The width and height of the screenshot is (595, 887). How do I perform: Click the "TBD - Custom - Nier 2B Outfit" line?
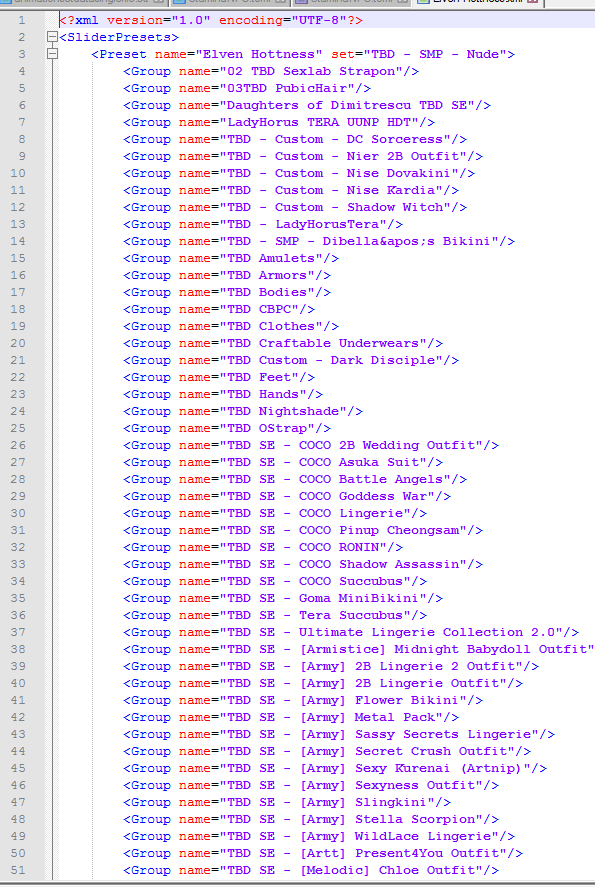tap(303, 156)
